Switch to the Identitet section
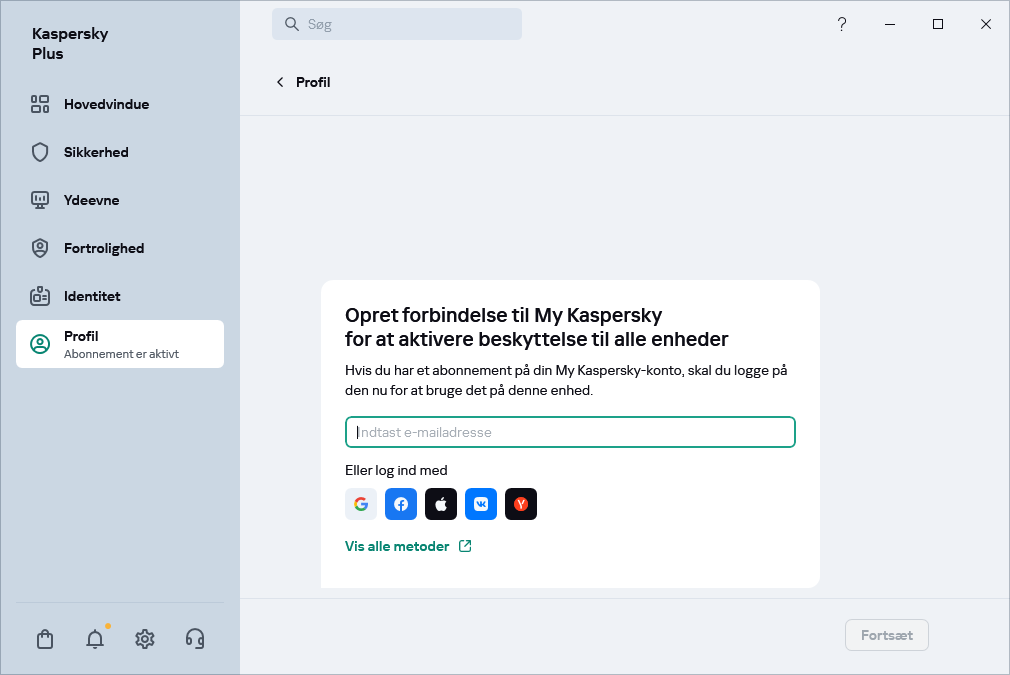Image resolution: width=1010 pixels, height=675 pixels. tap(93, 296)
